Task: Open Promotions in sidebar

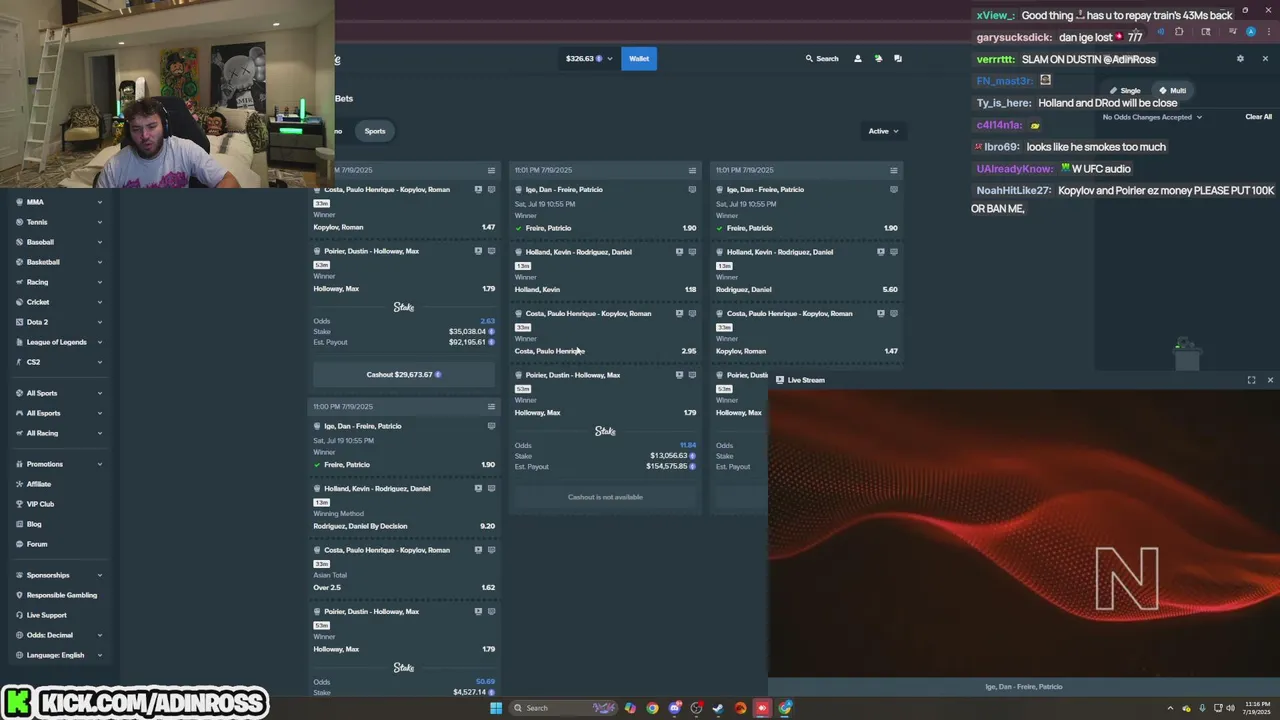Action: pyautogui.click(x=59, y=464)
